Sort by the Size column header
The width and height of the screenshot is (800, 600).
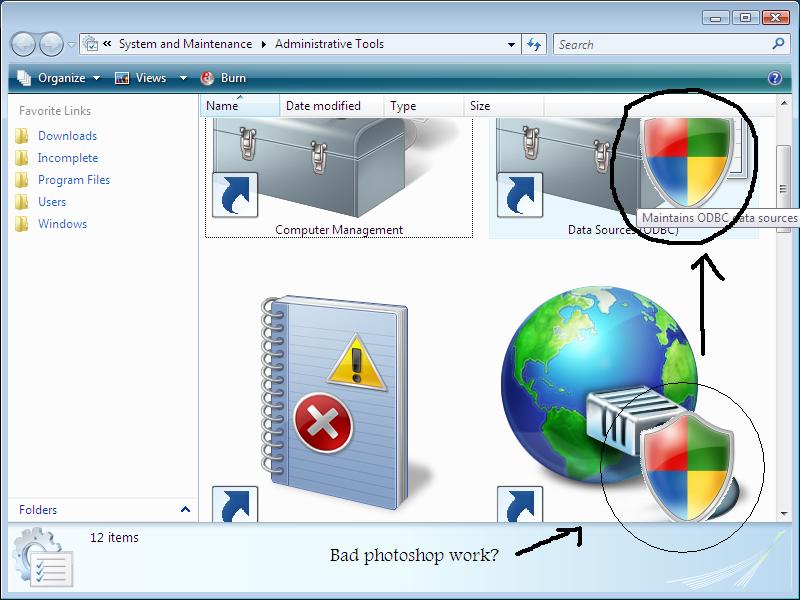click(x=504, y=106)
